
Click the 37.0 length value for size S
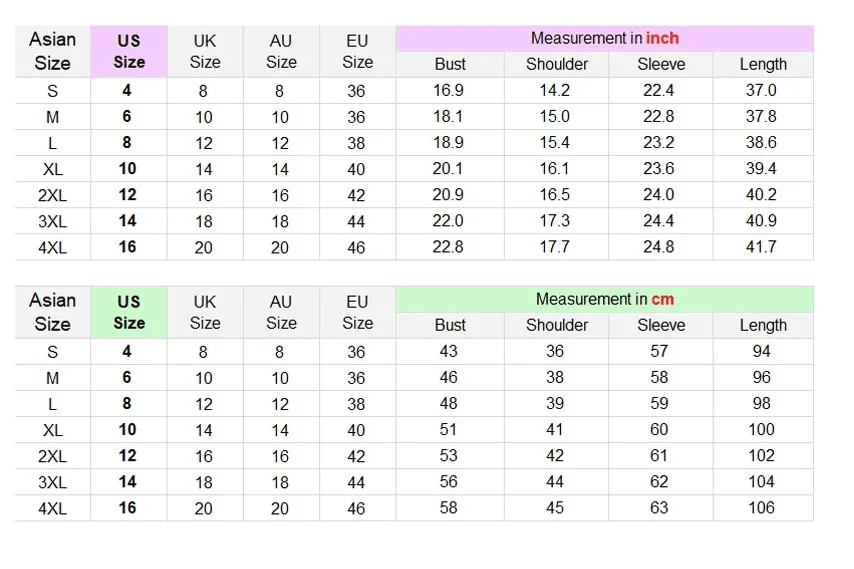(761, 90)
